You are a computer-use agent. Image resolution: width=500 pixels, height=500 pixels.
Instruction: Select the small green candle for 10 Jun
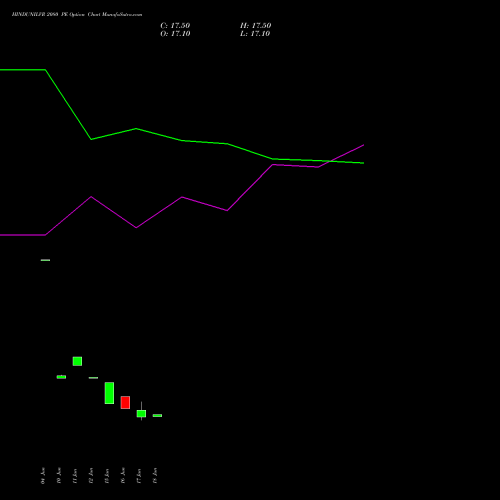tap(61, 377)
